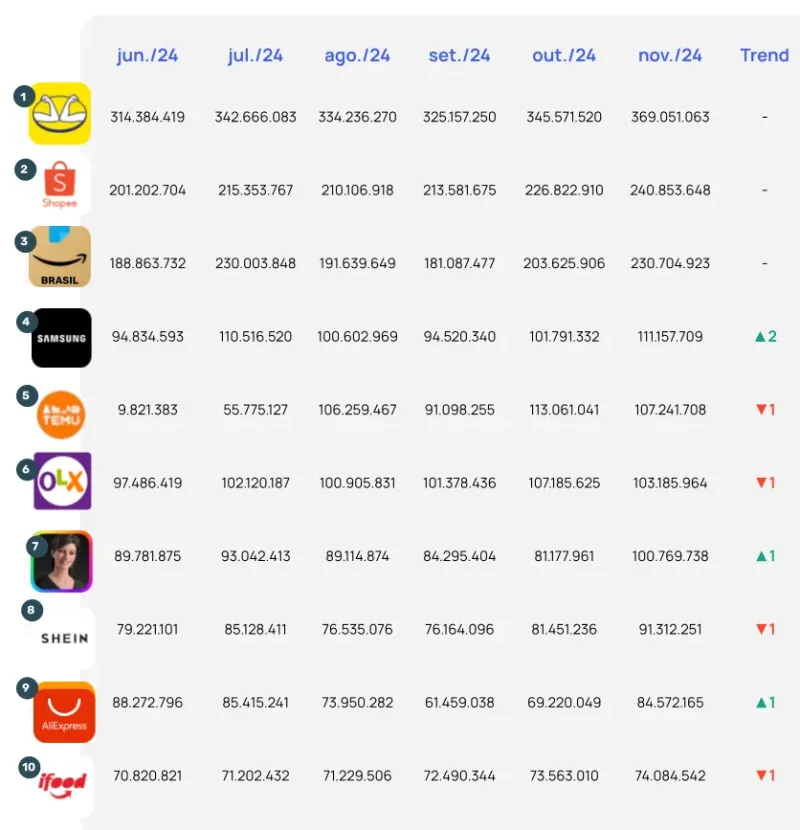Click Samsung's green up trend arrow
The width and height of the screenshot is (800, 830).
[760, 337]
